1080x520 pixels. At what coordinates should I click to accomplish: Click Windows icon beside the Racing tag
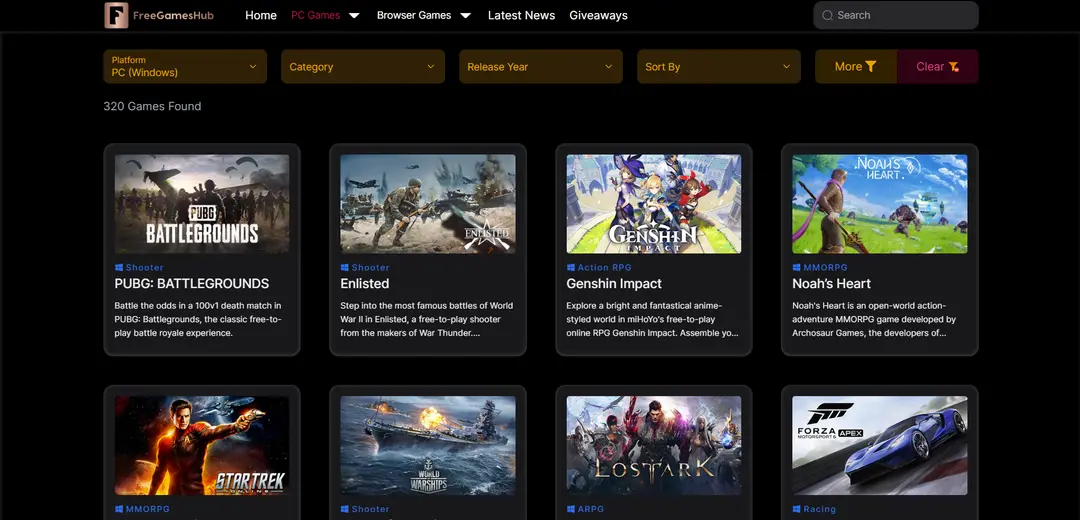796,509
